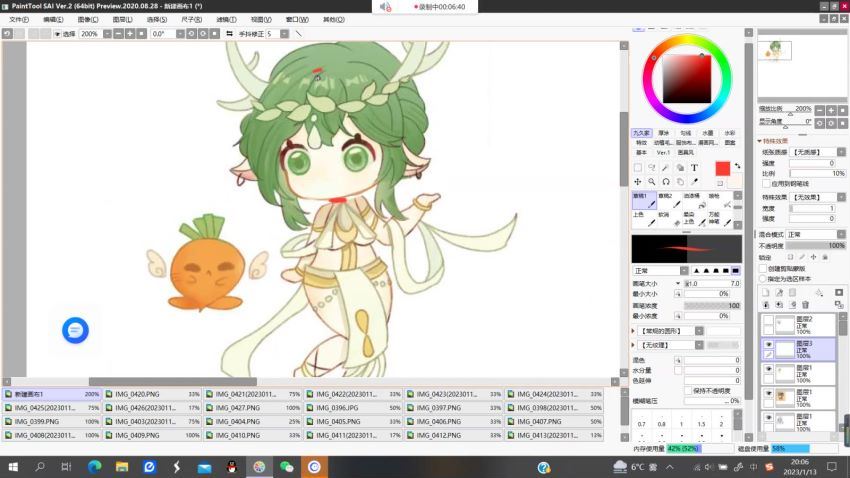Click the navigator thumbnail preview
850x478 pixels.
(775, 50)
